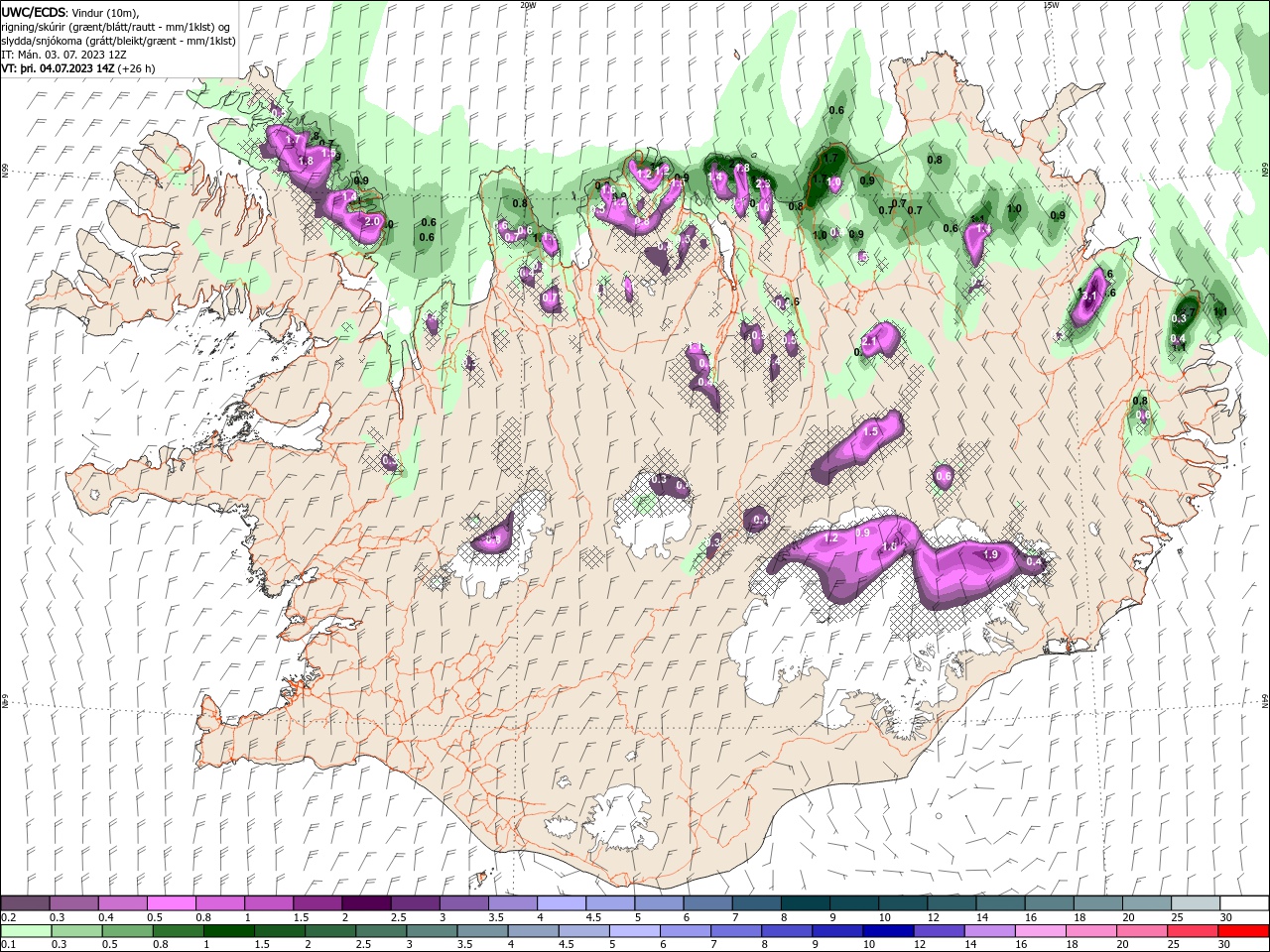Click the 15W longitude label
The image size is (1270, 952).
[1051, 5]
